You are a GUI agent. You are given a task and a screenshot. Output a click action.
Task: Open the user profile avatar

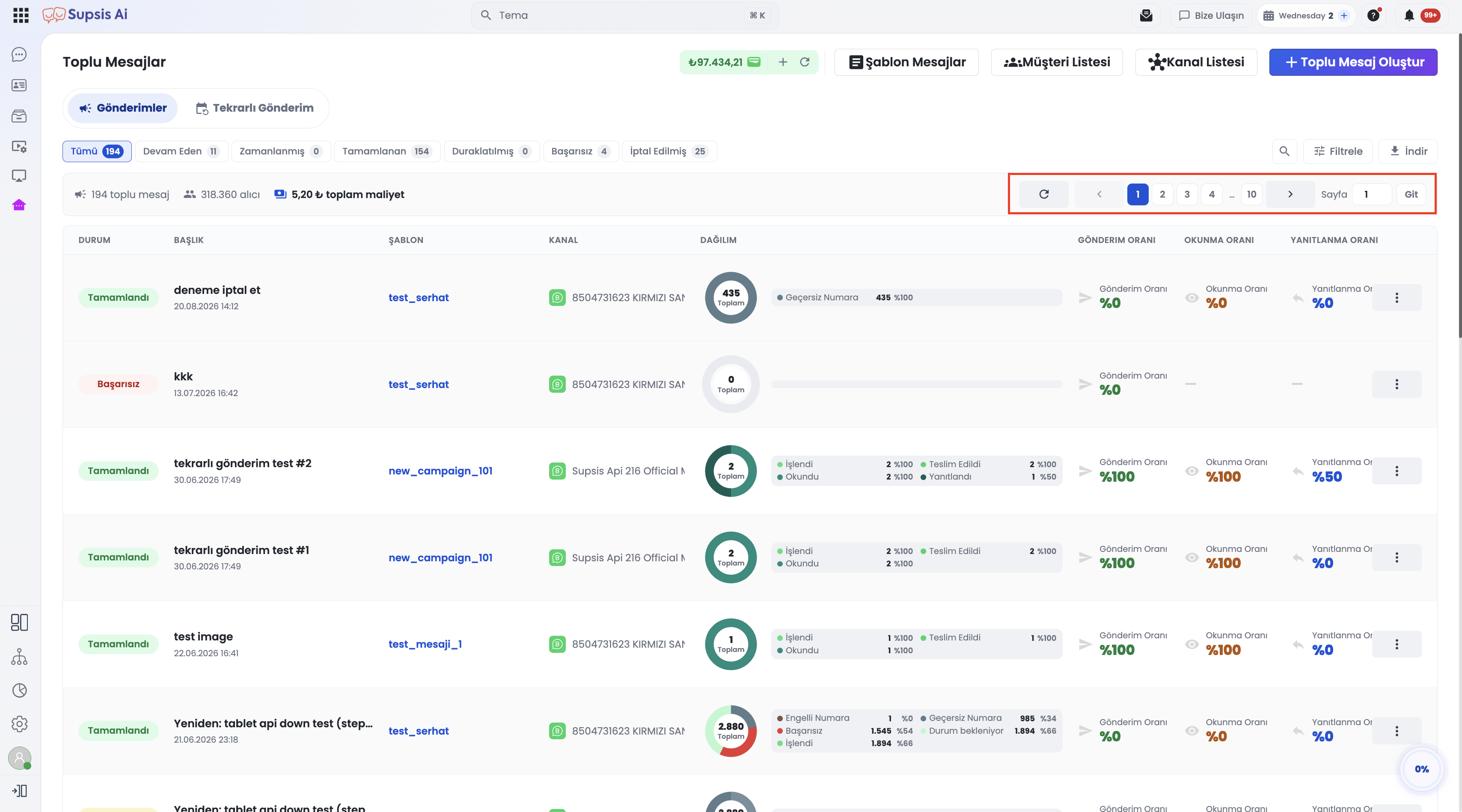coord(19,758)
